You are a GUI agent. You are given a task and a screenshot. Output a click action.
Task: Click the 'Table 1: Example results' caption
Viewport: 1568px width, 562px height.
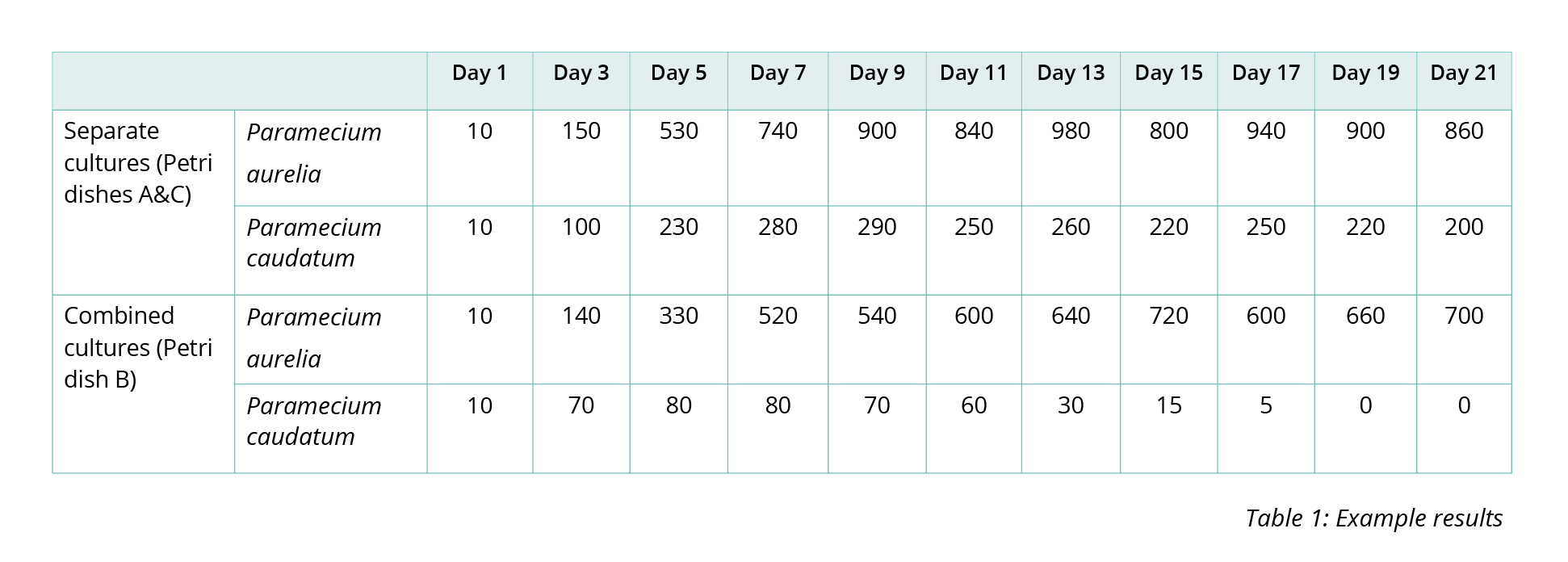tap(1373, 518)
